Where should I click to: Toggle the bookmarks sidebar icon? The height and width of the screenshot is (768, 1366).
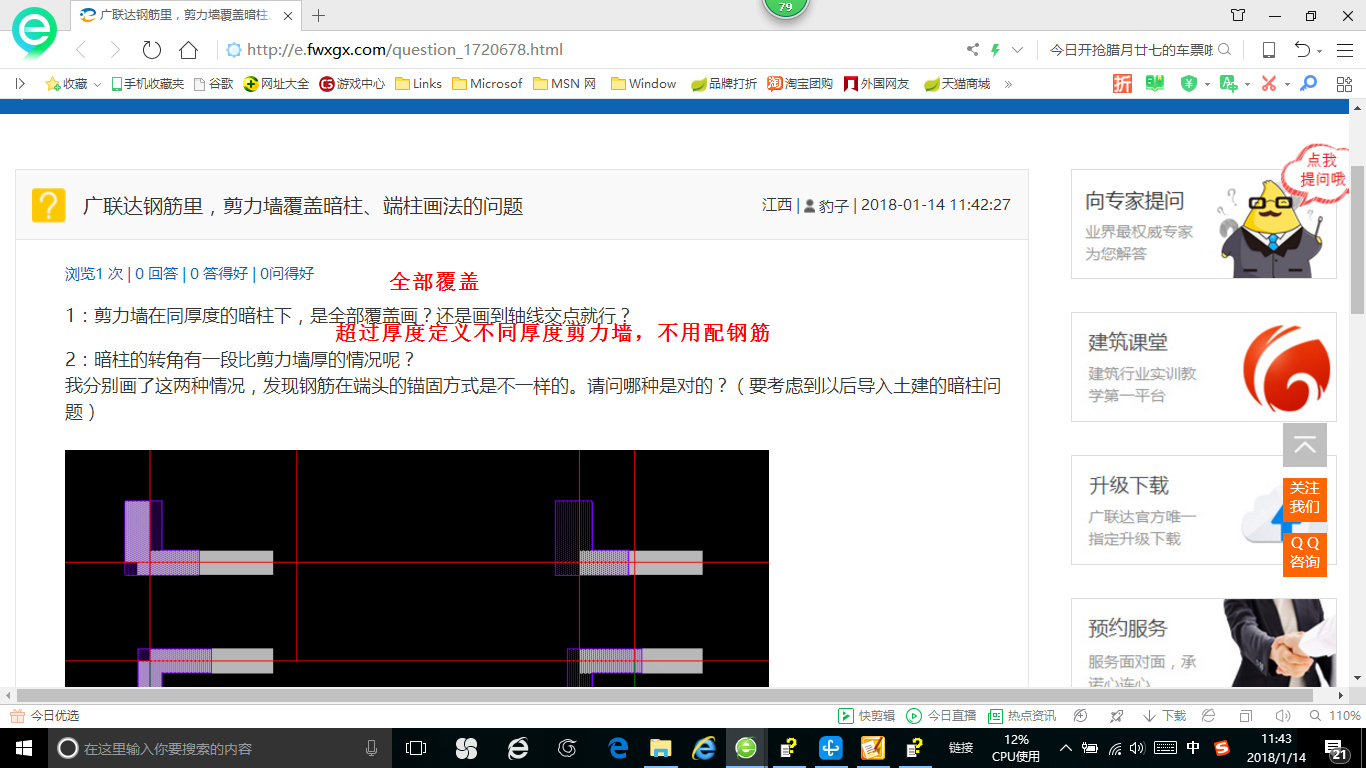click(x=20, y=84)
